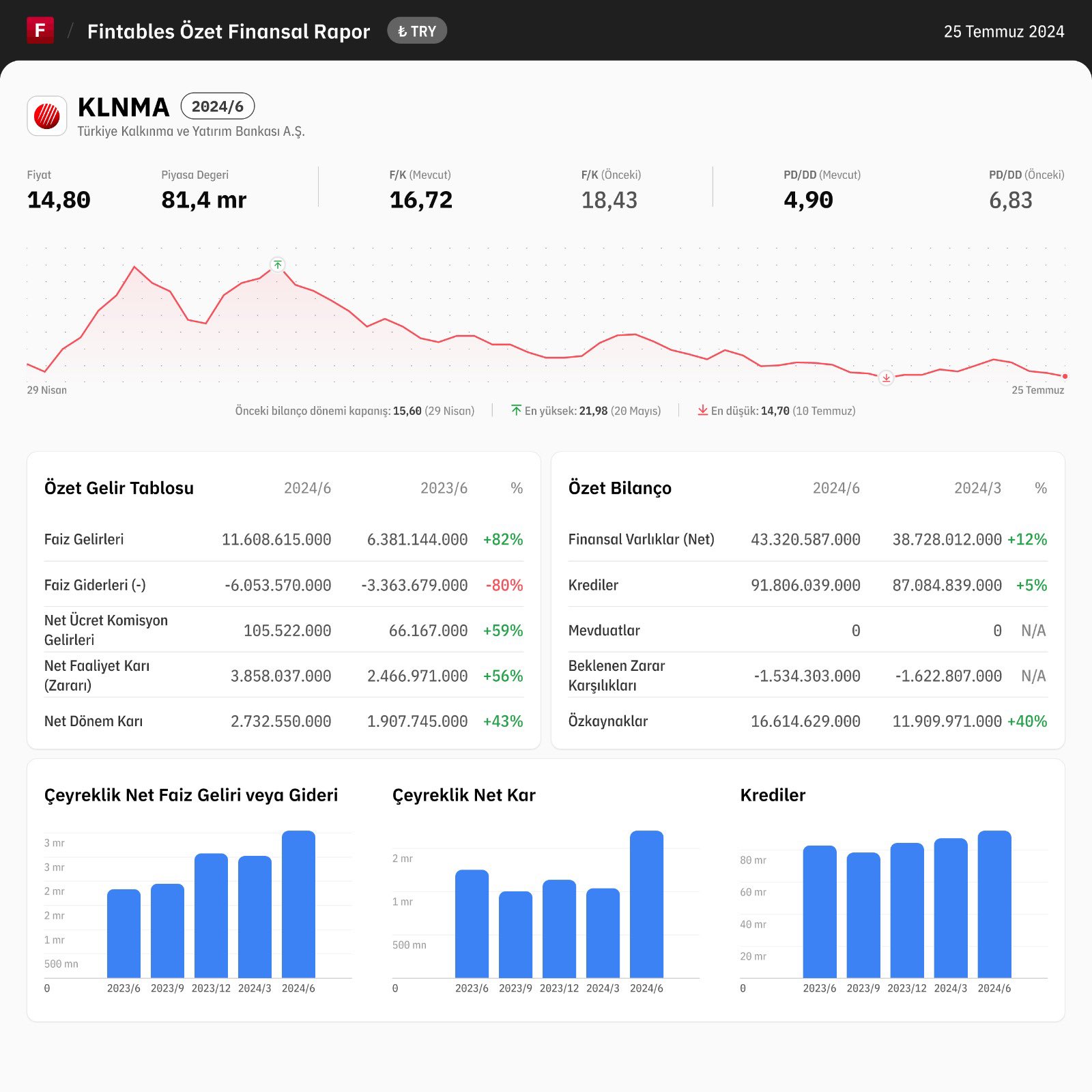Image resolution: width=1092 pixels, height=1092 pixels.
Task: Select the lowest price marker on chart
Action: 886,377
